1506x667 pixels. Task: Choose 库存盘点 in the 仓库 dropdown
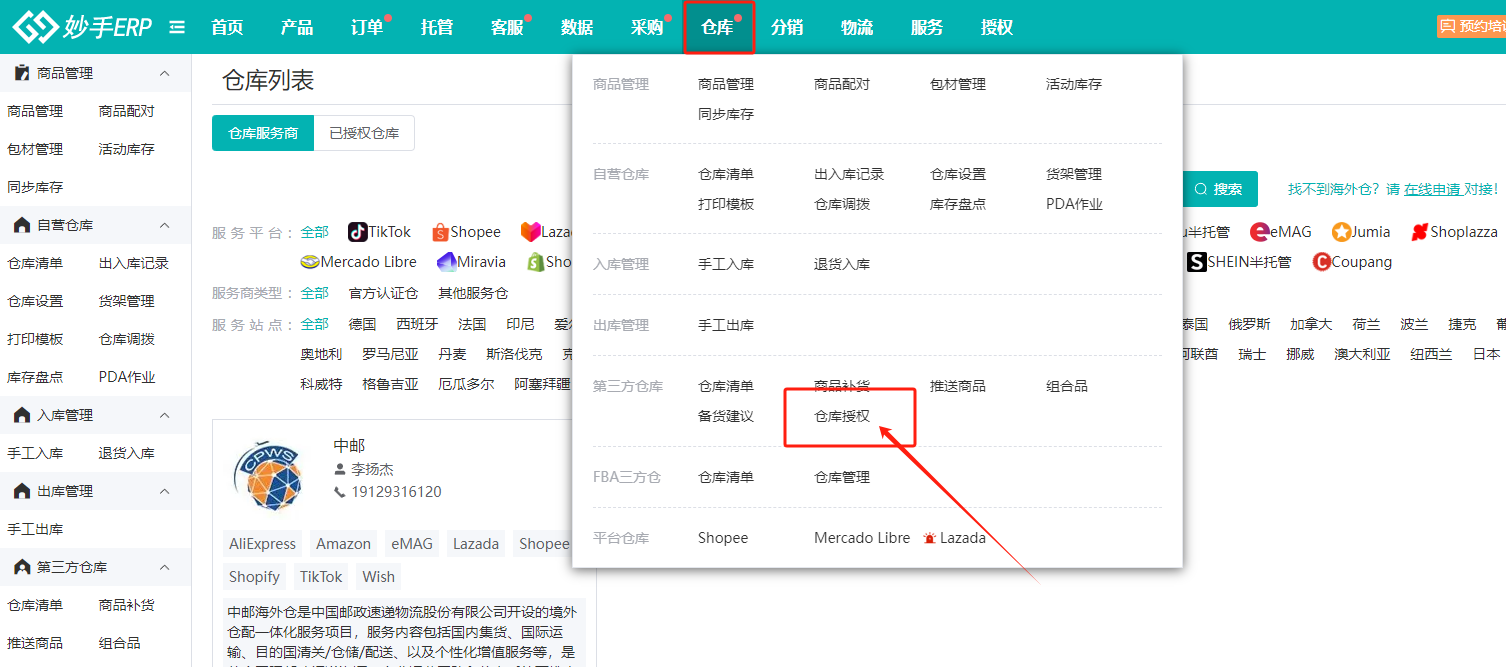click(x=958, y=204)
